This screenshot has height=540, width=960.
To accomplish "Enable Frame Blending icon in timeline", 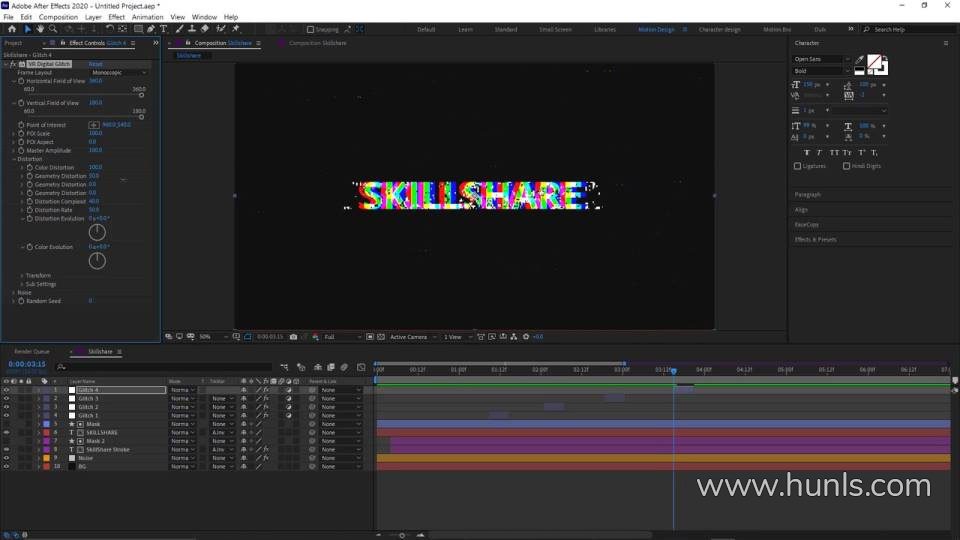I will 331,367.
